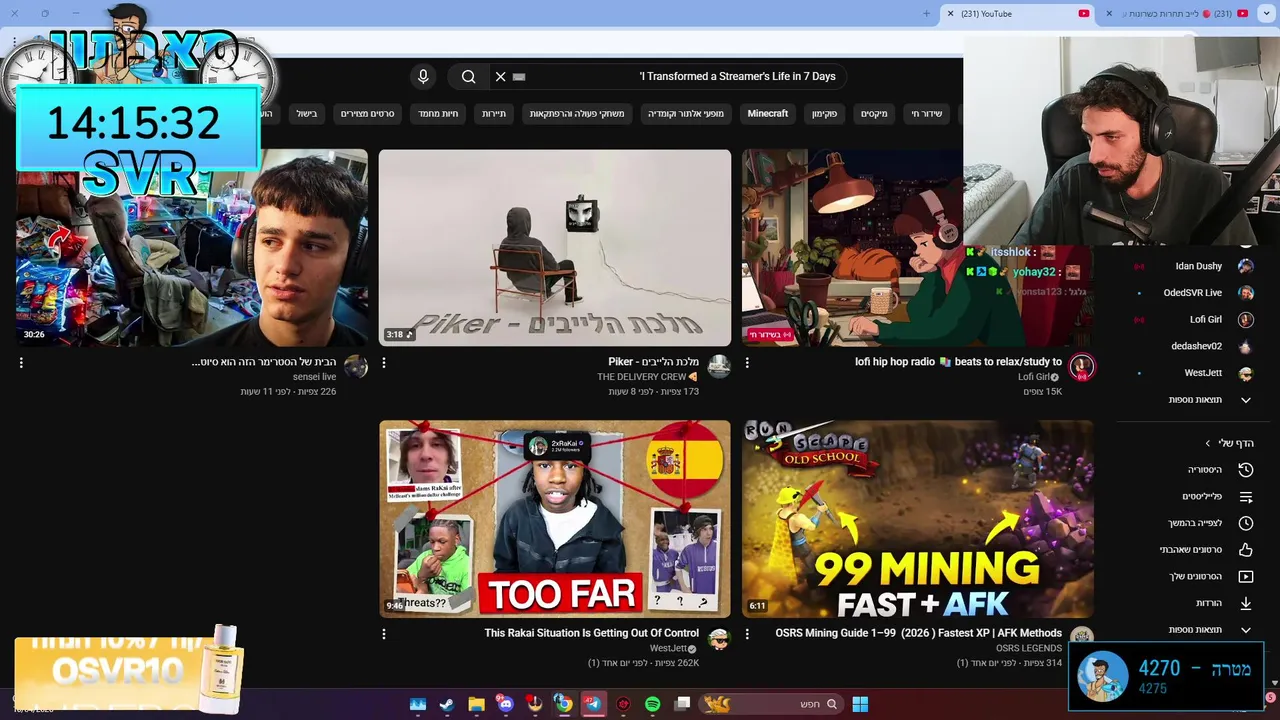The image size is (1280, 720).
Task: Play the Piker video thumbnail
Action: [x=555, y=248]
